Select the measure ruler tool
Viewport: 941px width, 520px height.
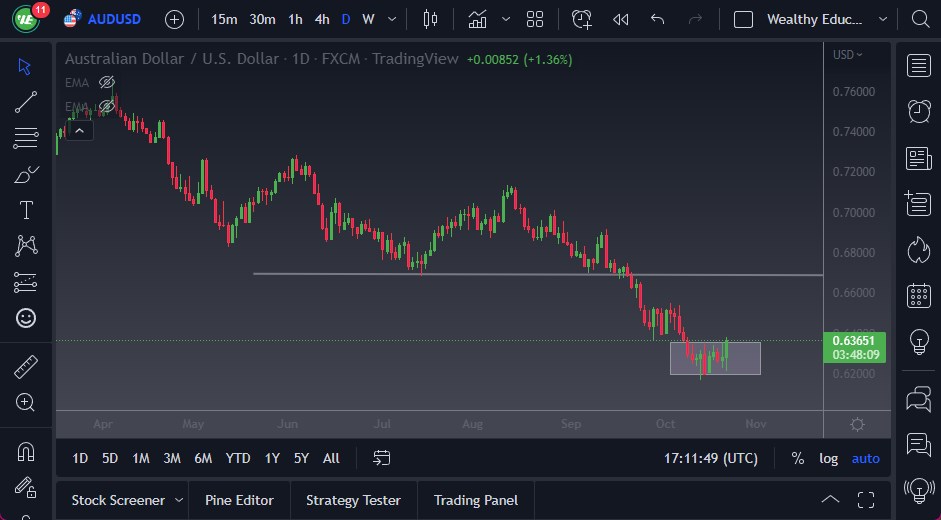click(x=26, y=367)
